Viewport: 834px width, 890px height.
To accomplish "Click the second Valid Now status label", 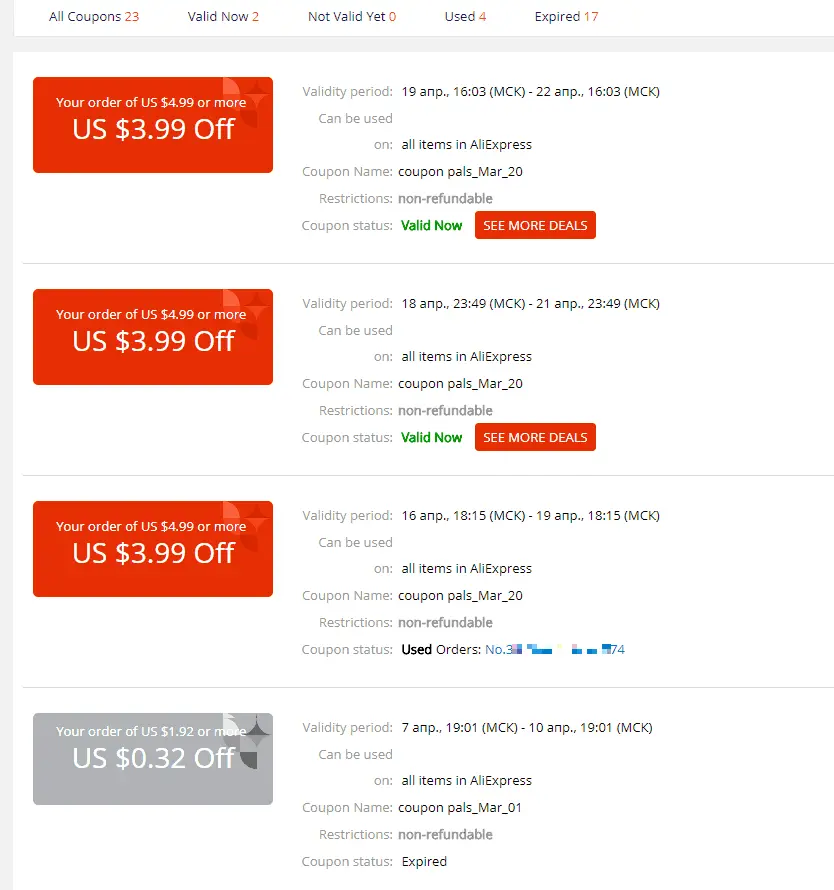I will click(431, 437).
